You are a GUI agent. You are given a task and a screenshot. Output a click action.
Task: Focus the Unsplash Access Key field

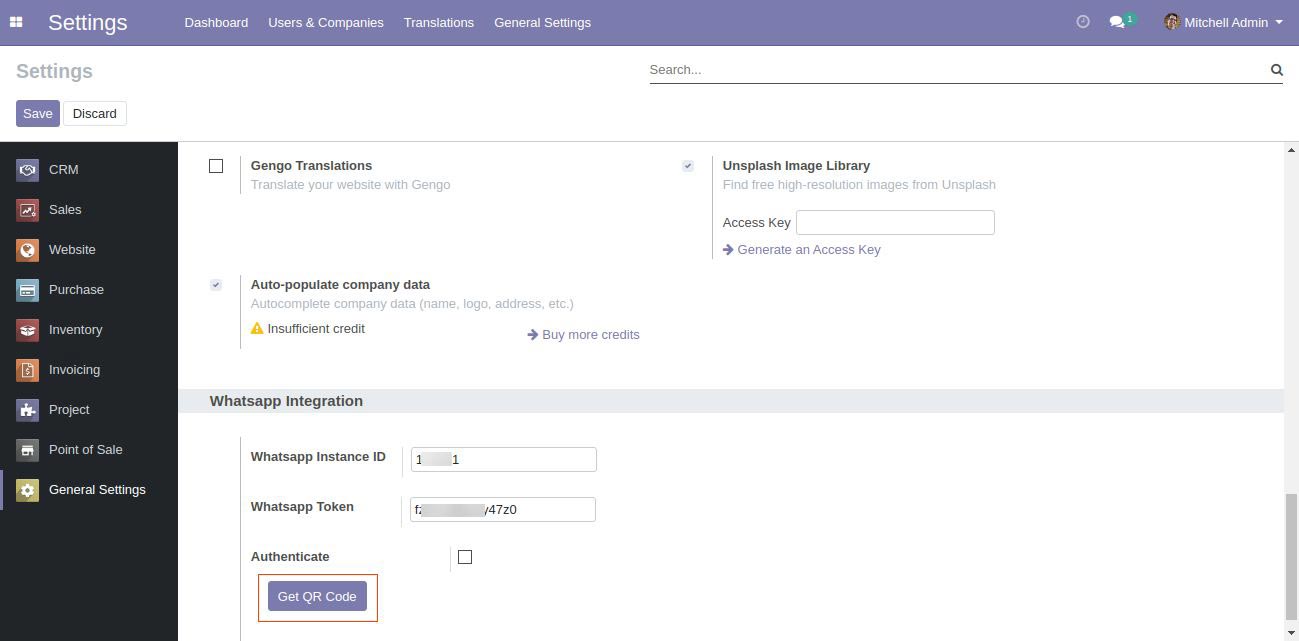[x=895, y=222]
